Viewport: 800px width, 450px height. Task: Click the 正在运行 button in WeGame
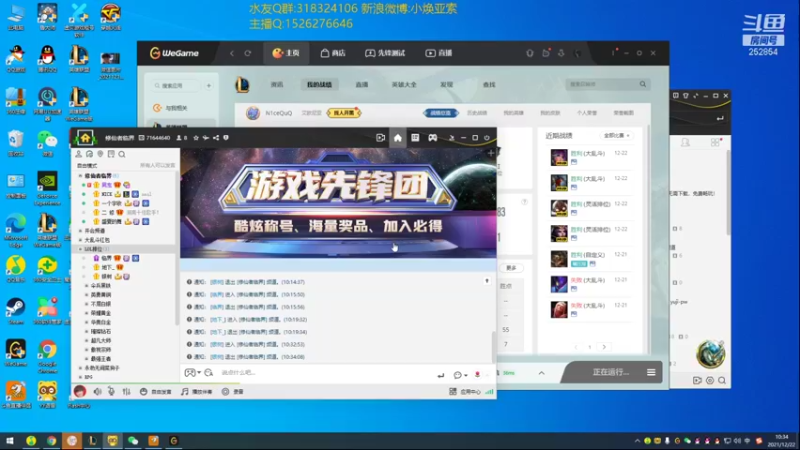pos(611,372)
